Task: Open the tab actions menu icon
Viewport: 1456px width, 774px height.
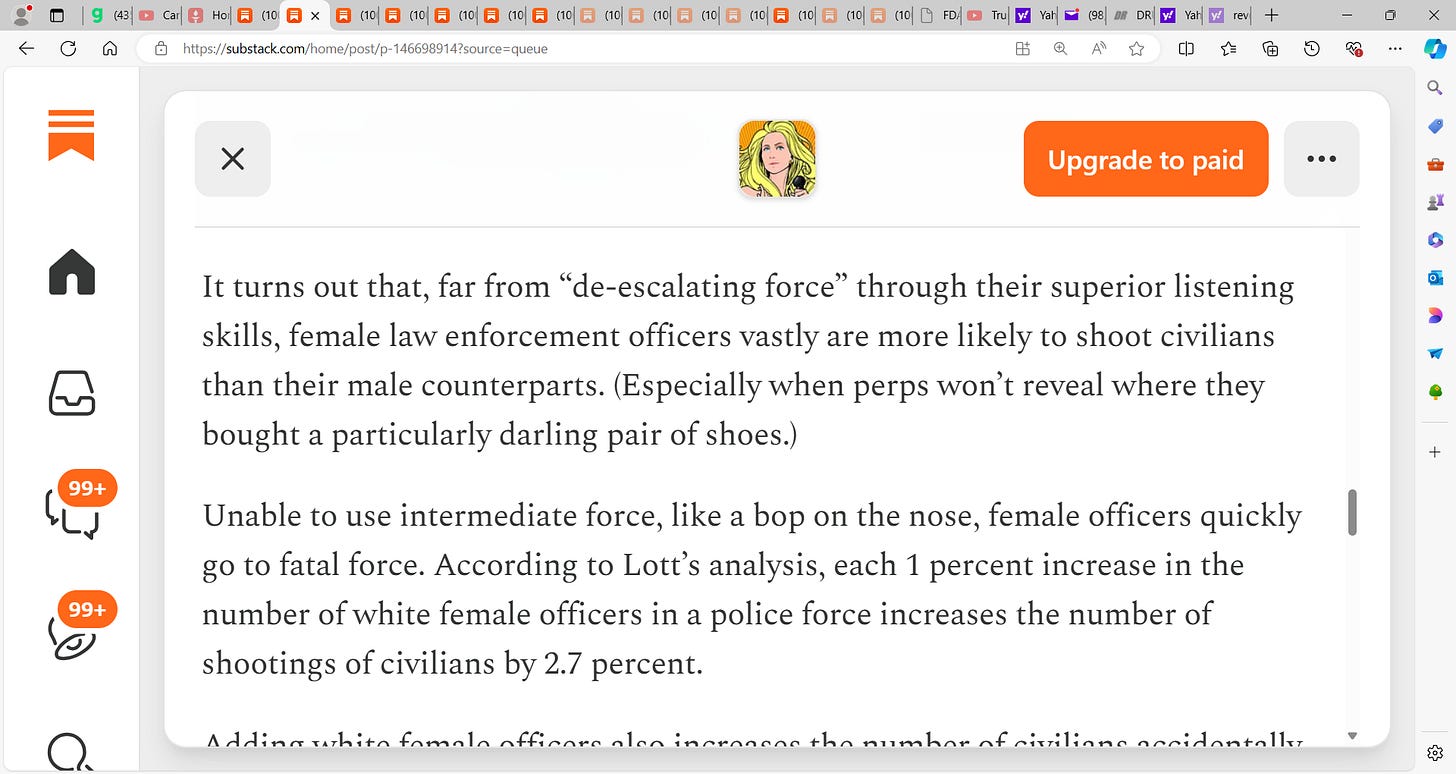Action: (56, 15)
